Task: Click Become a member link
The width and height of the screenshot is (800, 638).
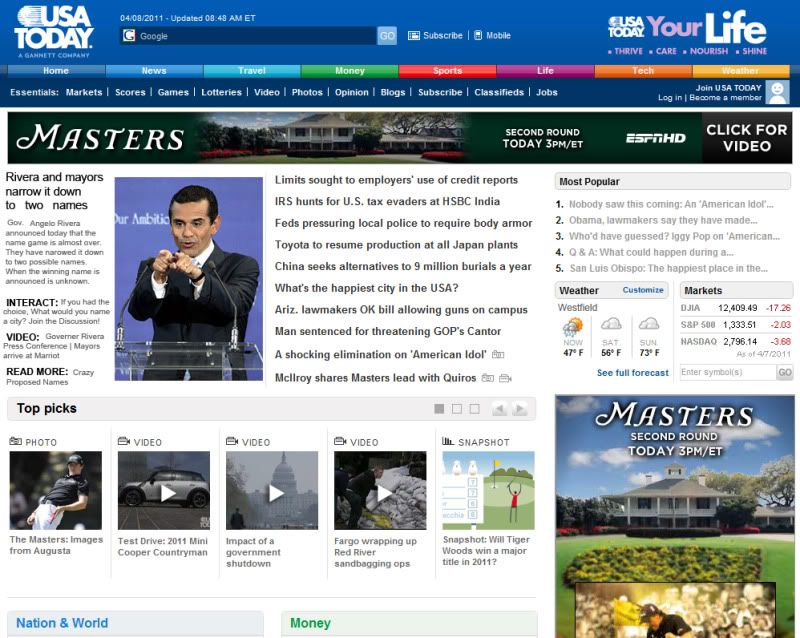Action: (x=725, y=97)
